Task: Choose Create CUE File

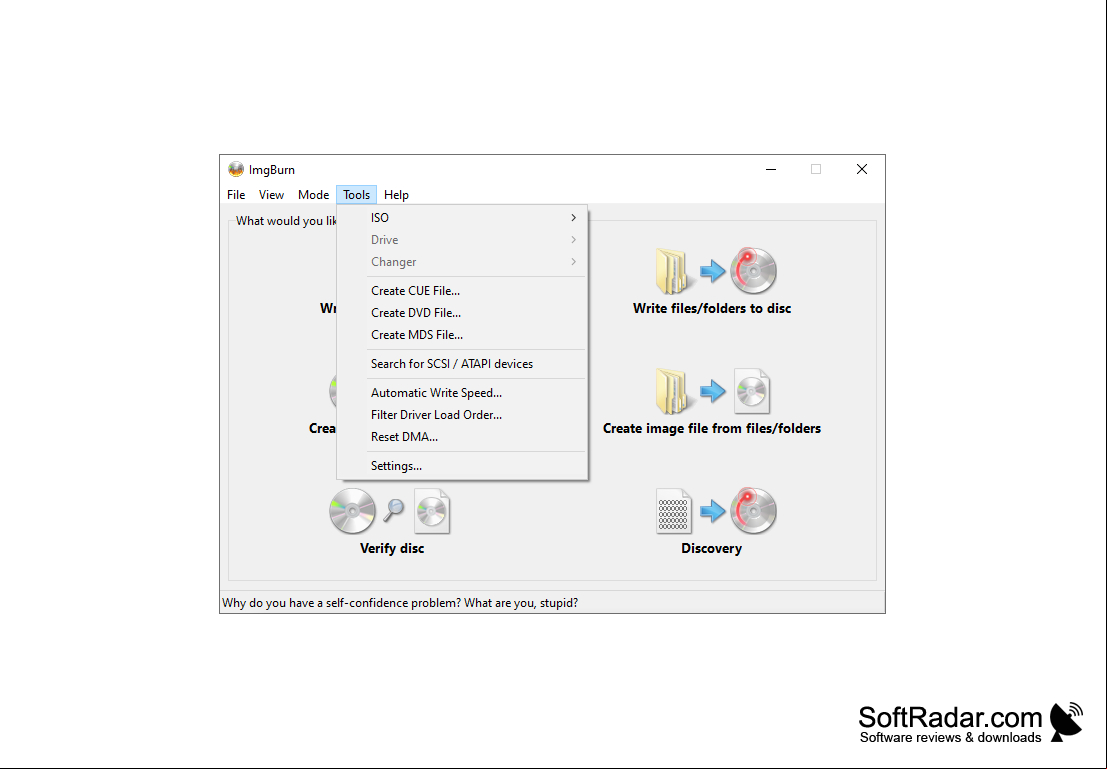Action: [462, 291]
